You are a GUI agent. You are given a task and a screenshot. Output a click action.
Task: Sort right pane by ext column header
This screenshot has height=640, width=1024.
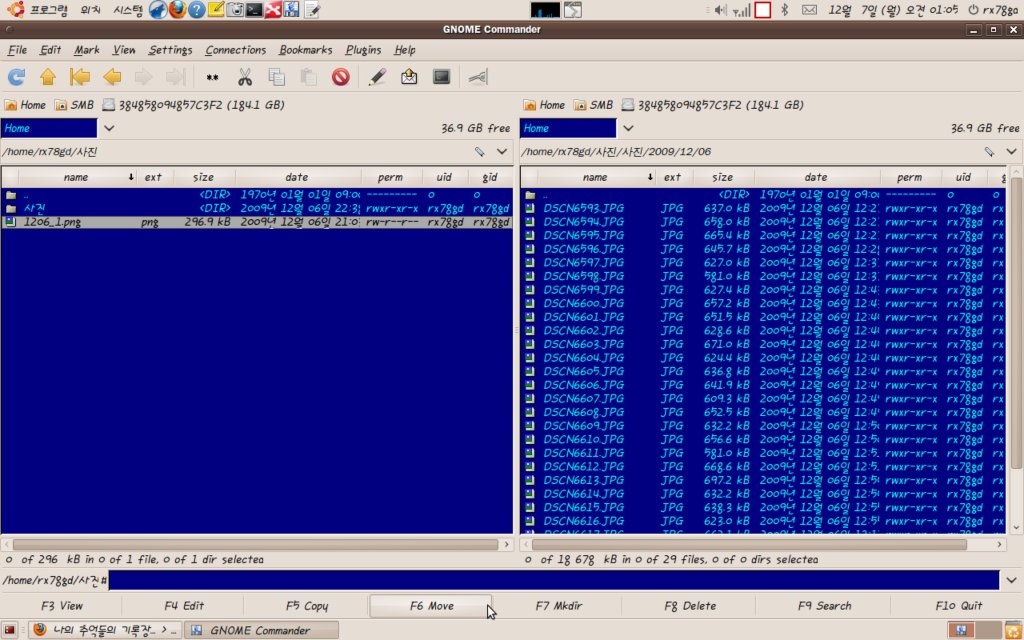click(x=672, y=177)
